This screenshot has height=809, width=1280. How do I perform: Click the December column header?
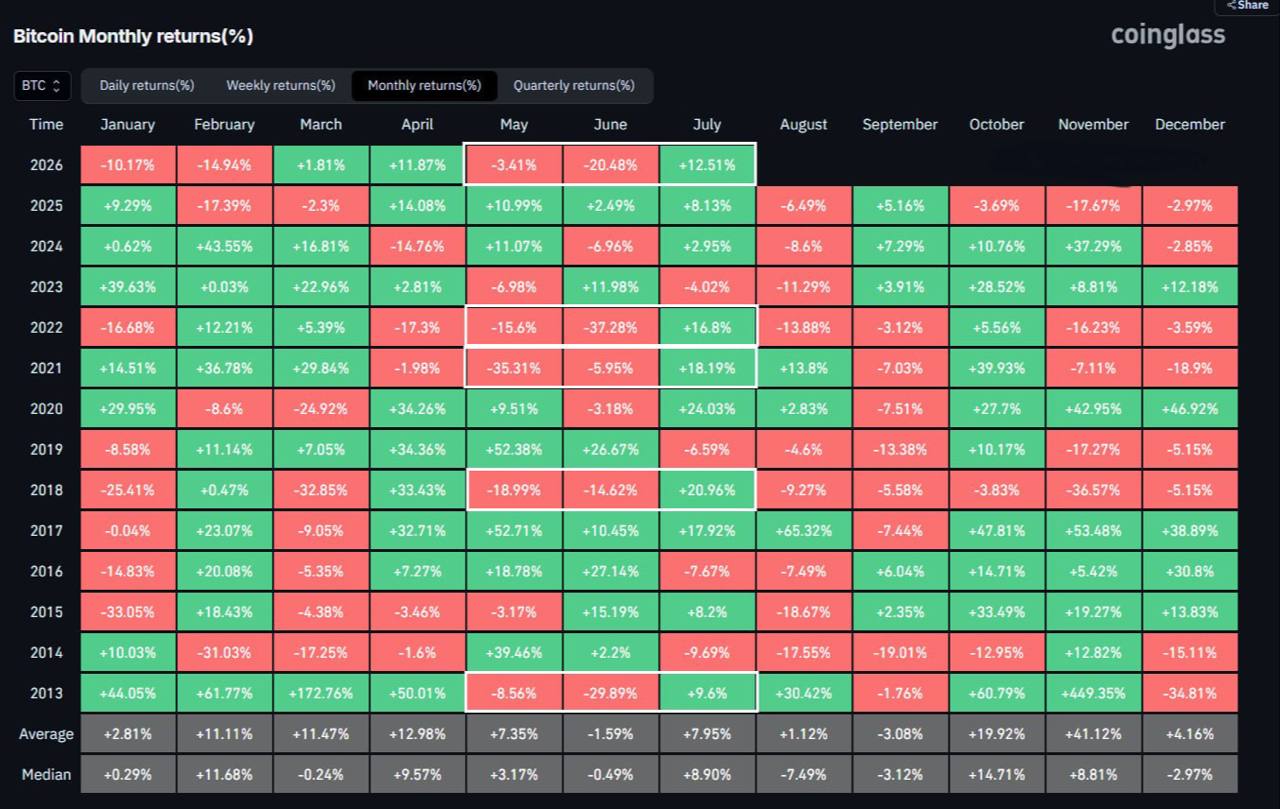point(1190,125)
